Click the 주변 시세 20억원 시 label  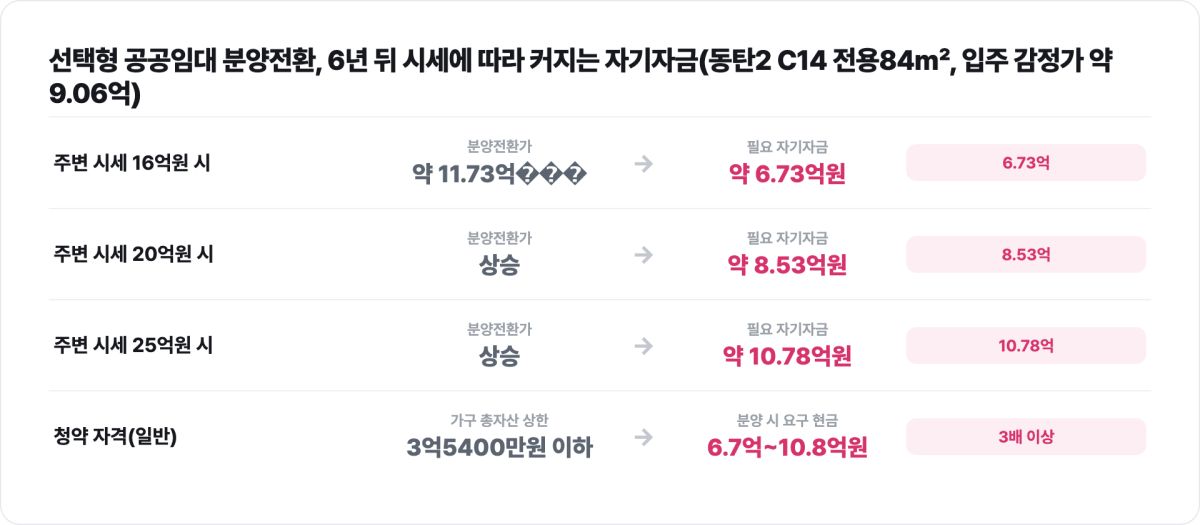click(x=134, y=254)
